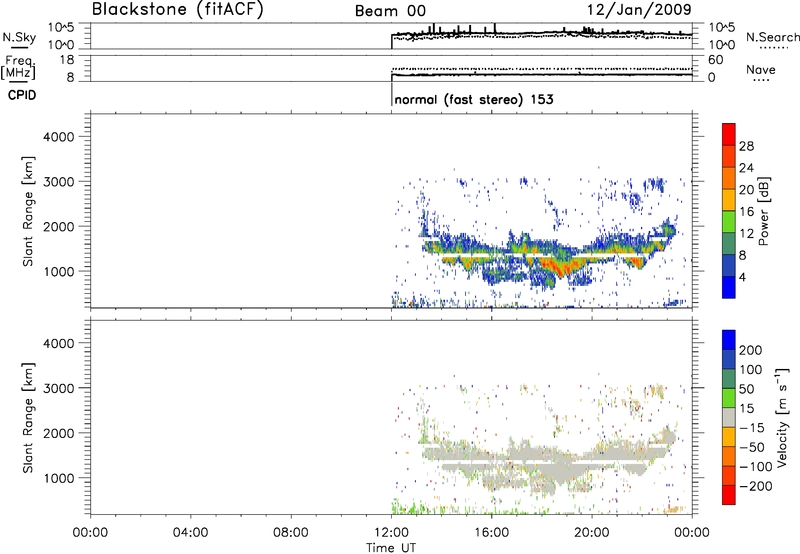Click the -100 label on Velocity colorbar
Viewport: 800px width, 554px height.
(756, 467)
